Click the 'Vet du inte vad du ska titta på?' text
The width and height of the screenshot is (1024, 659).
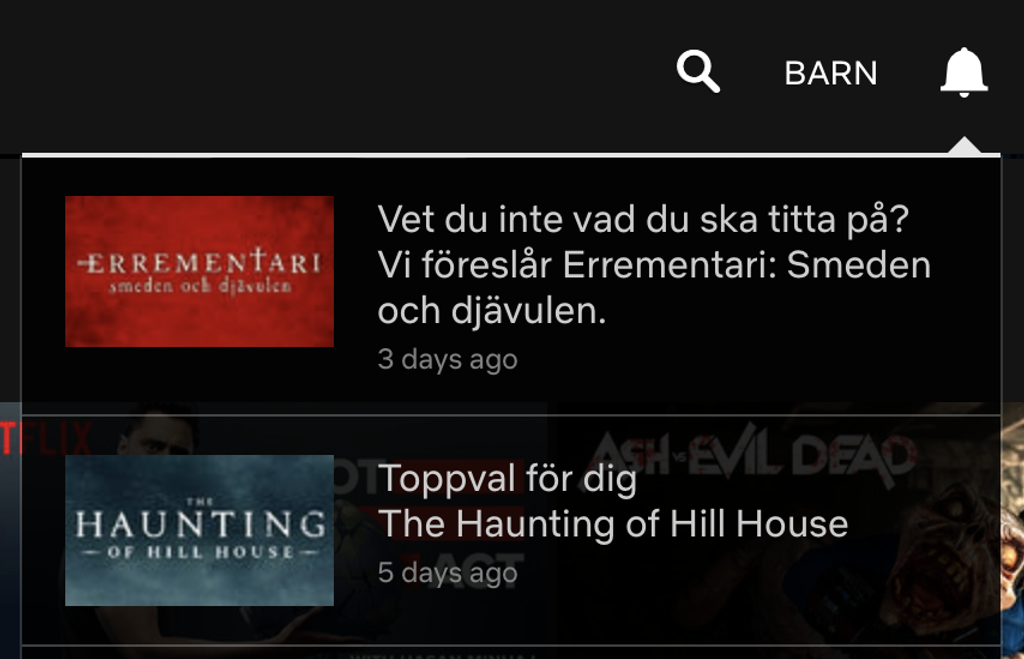[643, 219]
